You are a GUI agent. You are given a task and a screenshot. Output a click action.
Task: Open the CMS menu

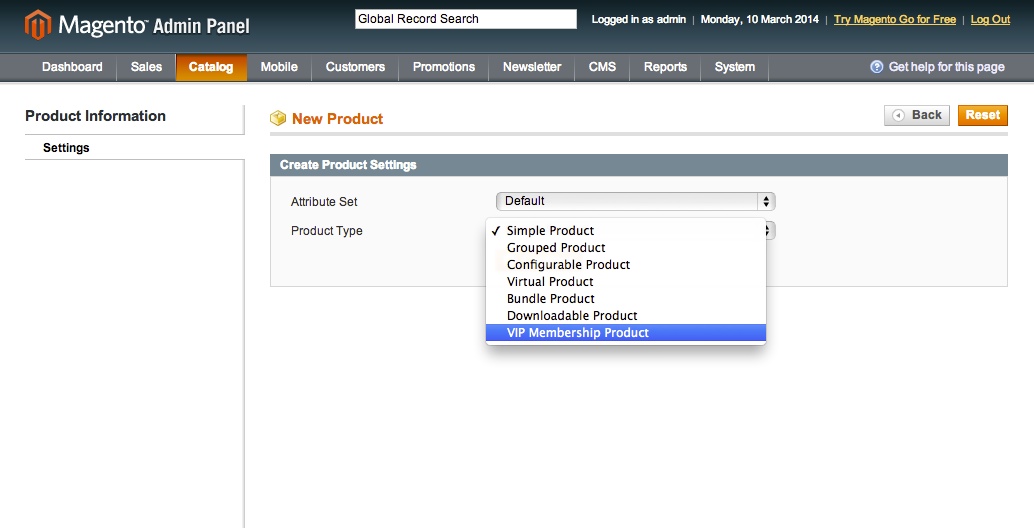[602, 67]
